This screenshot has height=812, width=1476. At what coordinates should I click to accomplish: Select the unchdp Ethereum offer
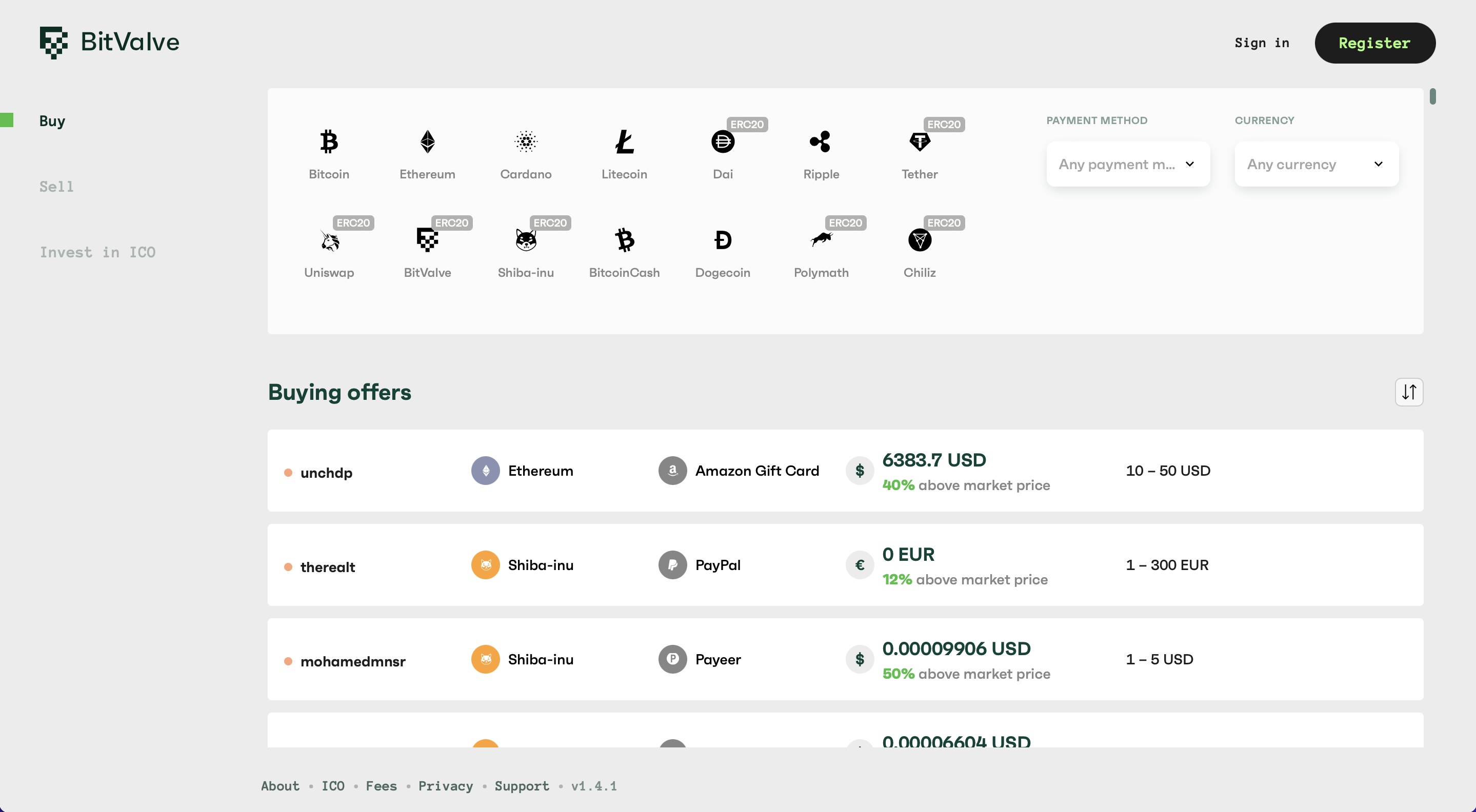pyautogui.click(x=845, y=471)
